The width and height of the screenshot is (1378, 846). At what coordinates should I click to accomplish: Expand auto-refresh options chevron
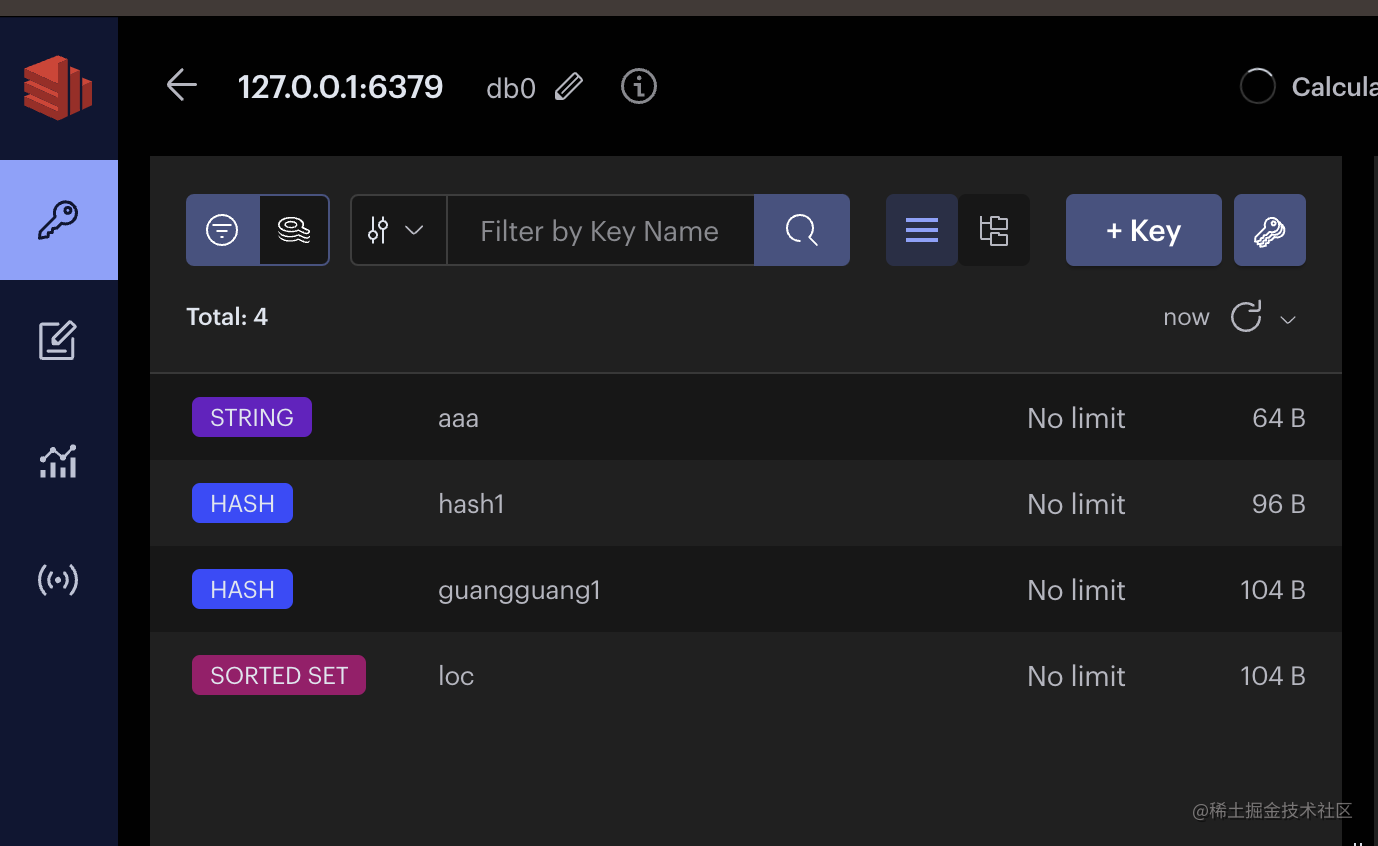pos(1288,319)
